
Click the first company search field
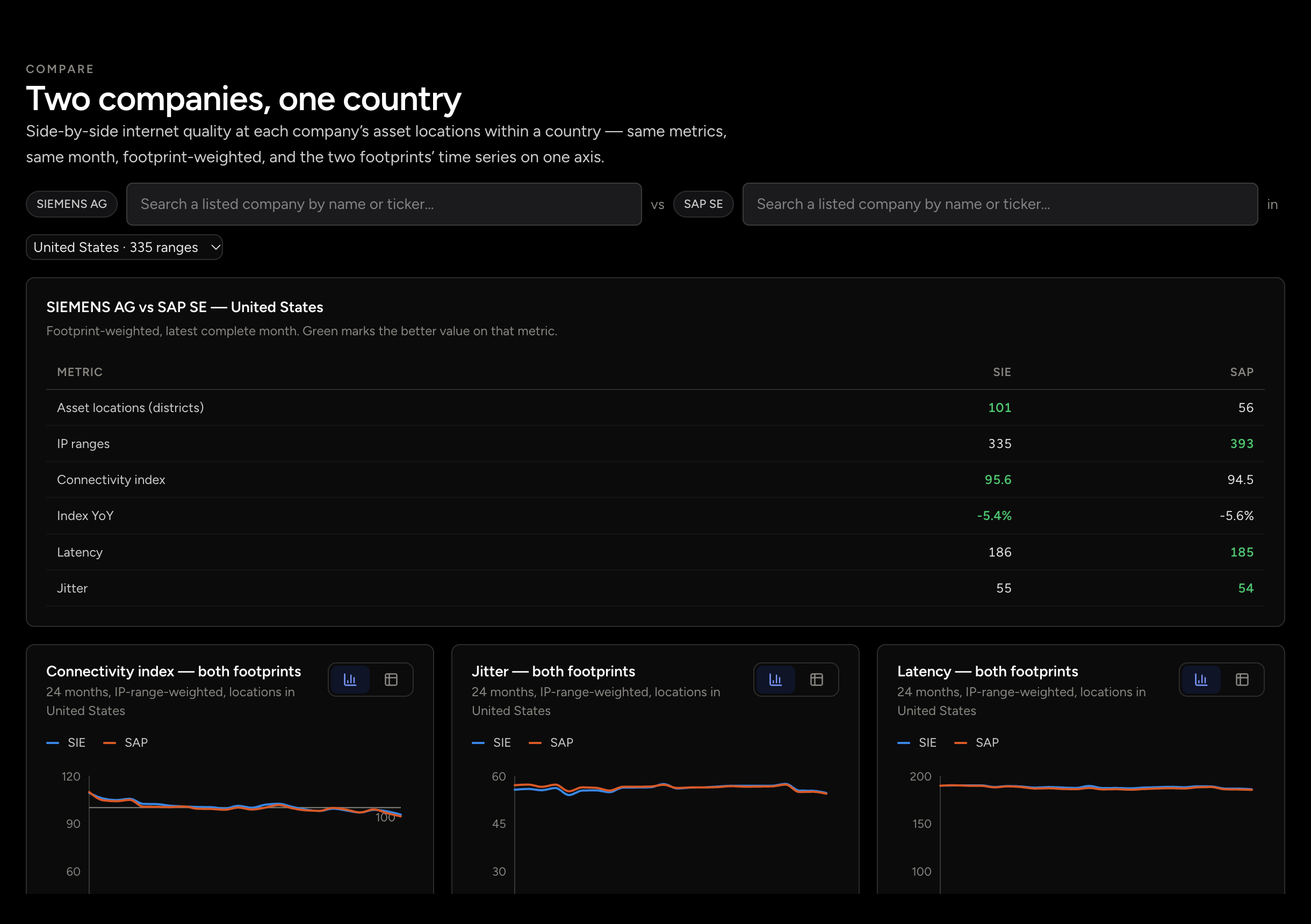[384, 204]
